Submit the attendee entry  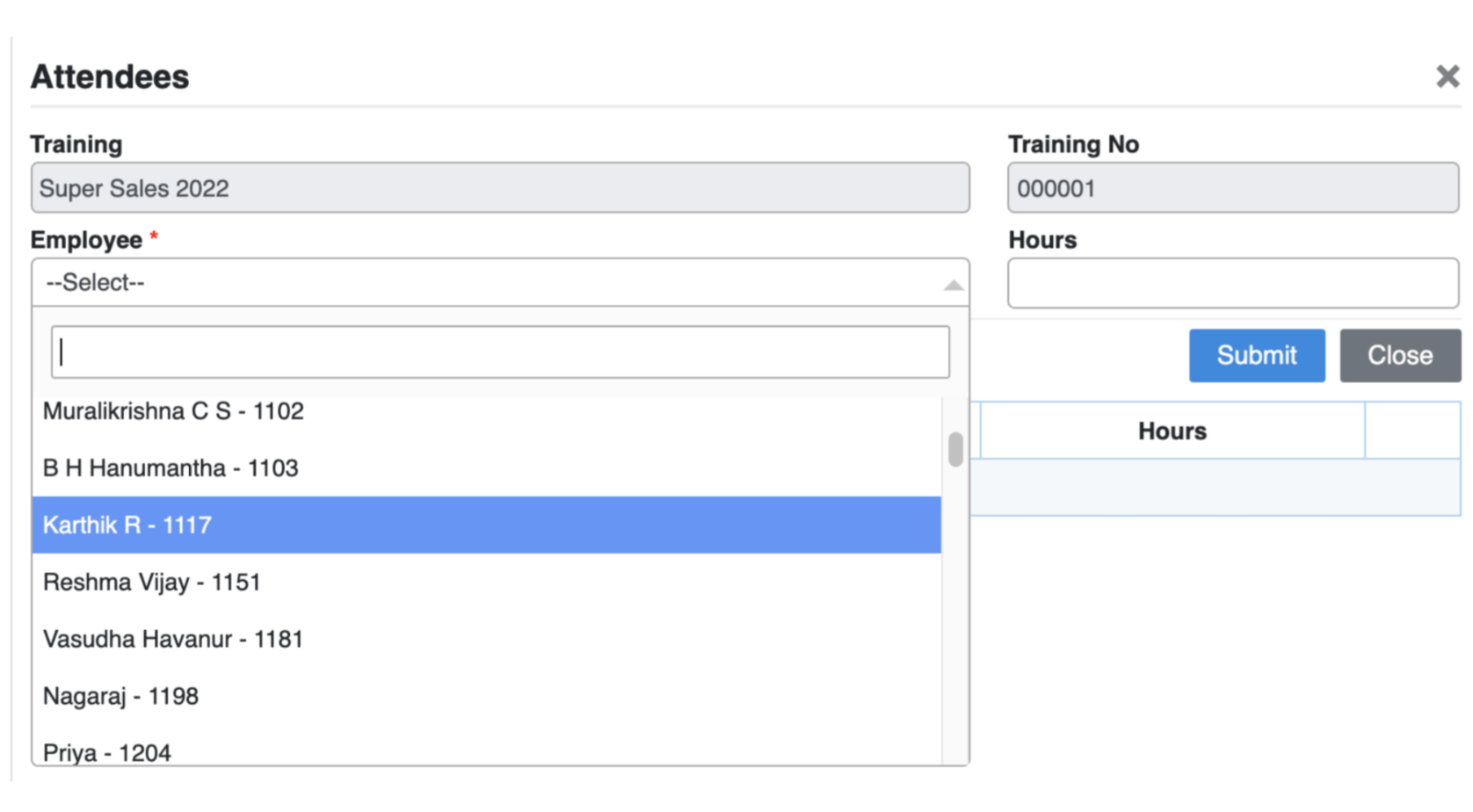click(x=1257, y=355)
